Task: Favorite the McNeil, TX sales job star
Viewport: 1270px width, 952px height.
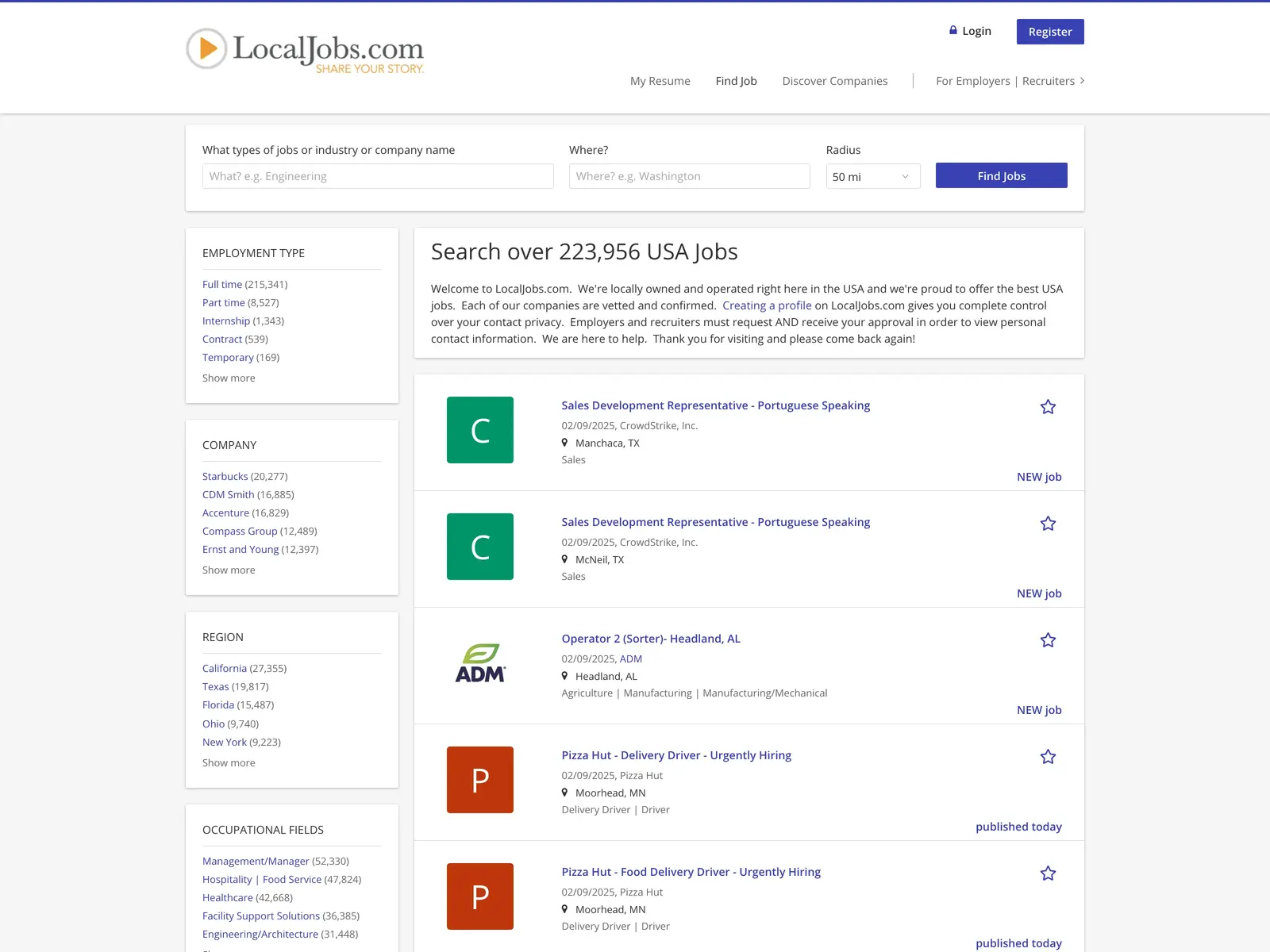Action: click(x=1048, y=524)
